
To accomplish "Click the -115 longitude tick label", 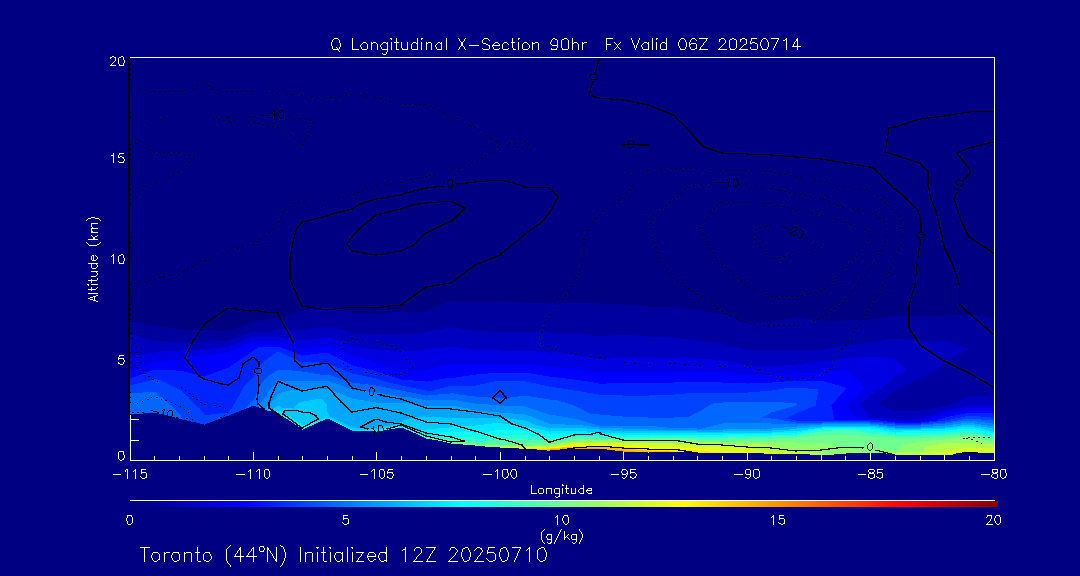I will [130, 475].
